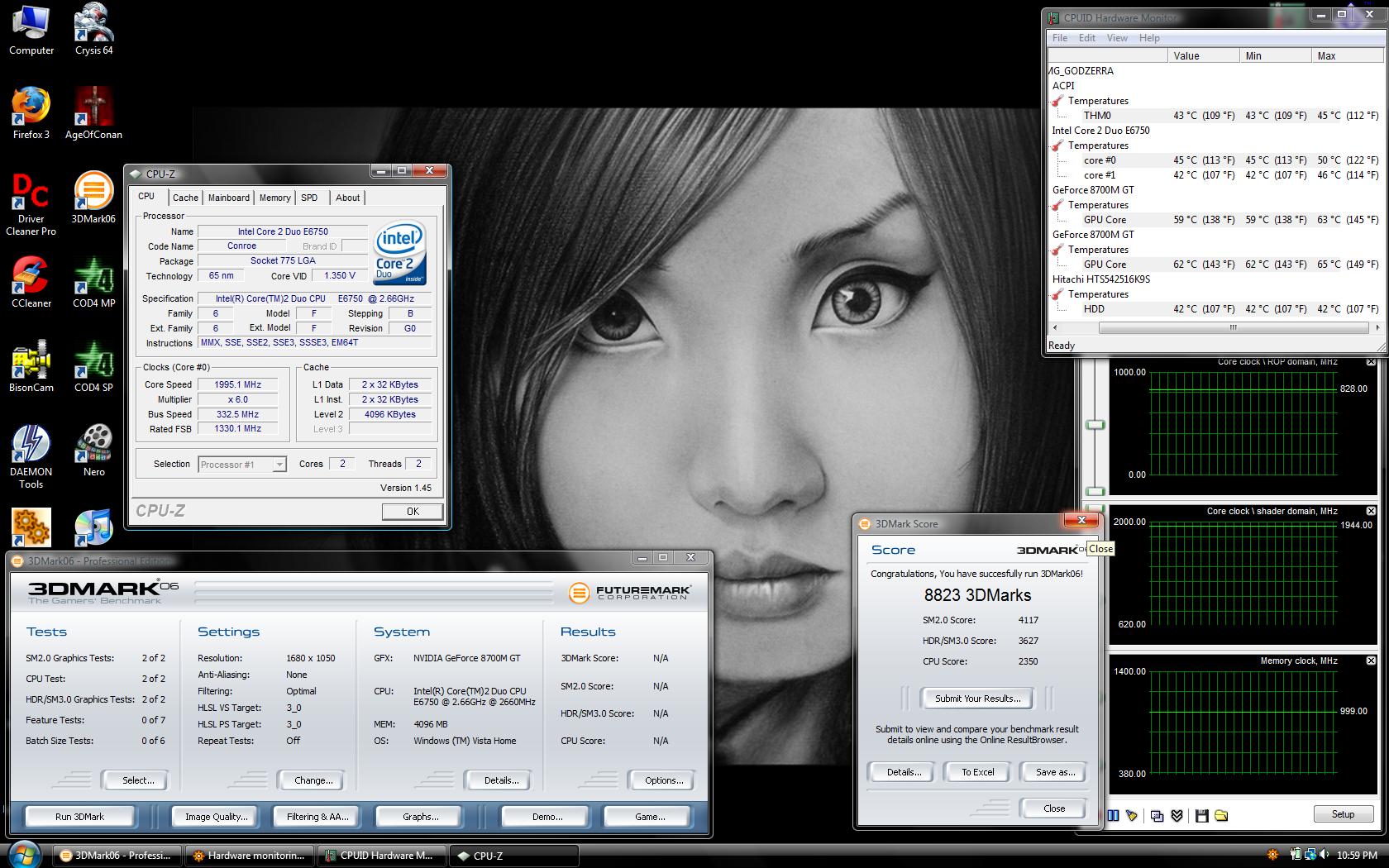Click the floppy disk save icon in monitoring toolbar
Viewport: 1389px width, 868px height.
point(1202,815)
